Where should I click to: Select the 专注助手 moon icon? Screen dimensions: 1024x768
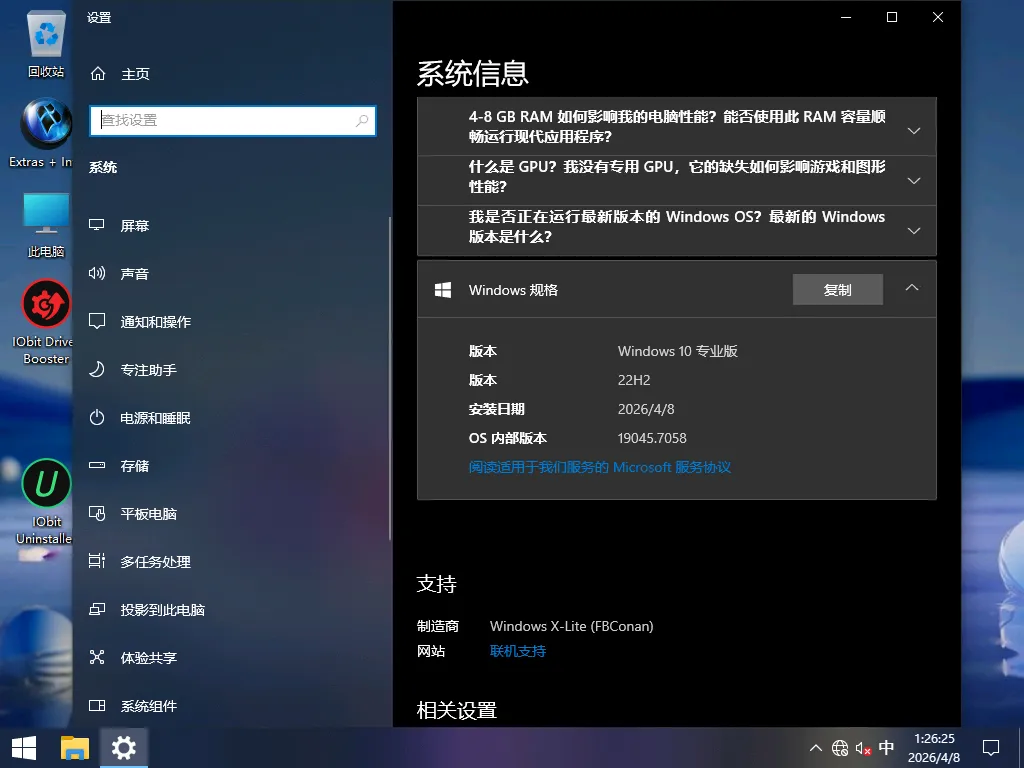pos(97,370)
